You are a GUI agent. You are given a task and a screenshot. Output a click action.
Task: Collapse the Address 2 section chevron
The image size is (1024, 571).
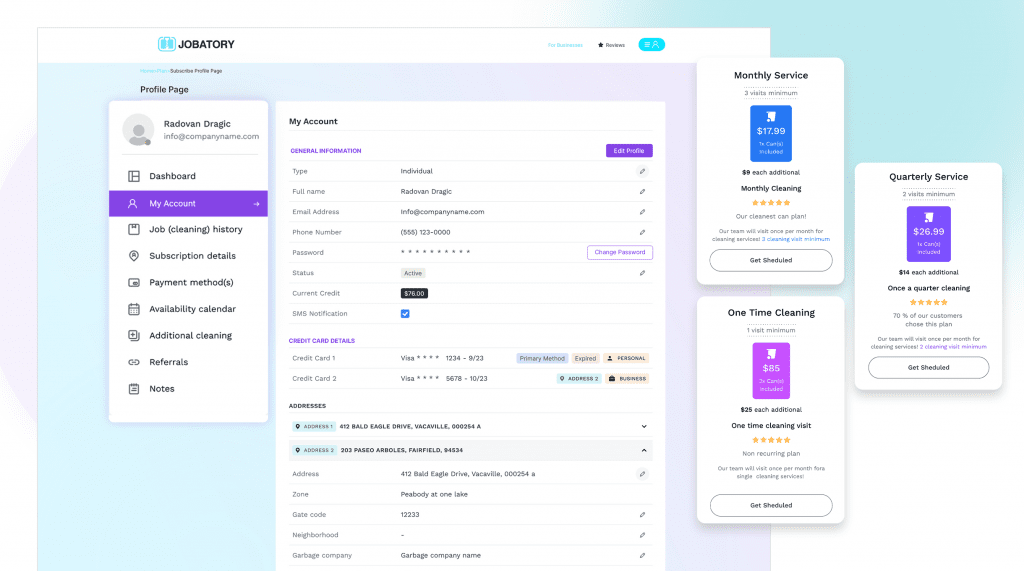[x=644, y=451]
